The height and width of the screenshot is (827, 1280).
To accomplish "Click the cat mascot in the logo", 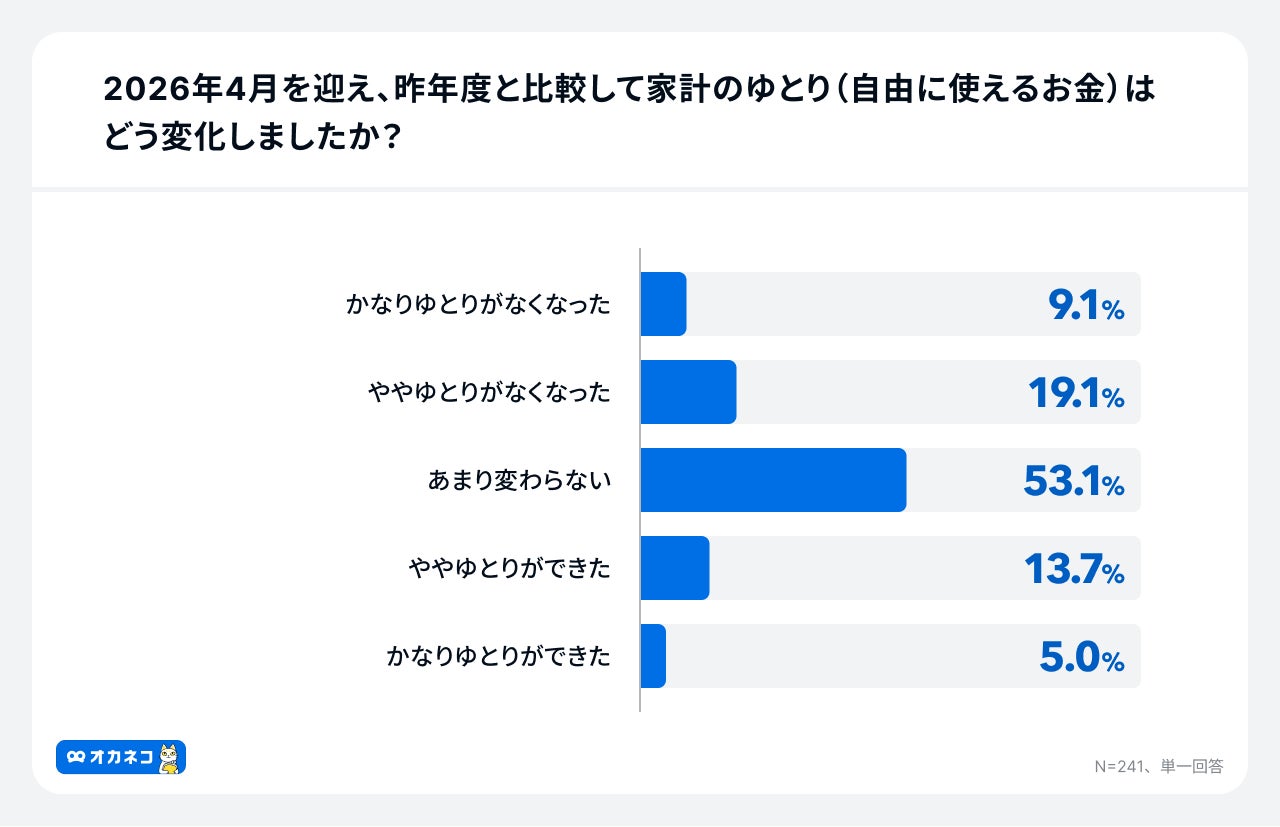I will pyautogui.click(x=170, y=758).
